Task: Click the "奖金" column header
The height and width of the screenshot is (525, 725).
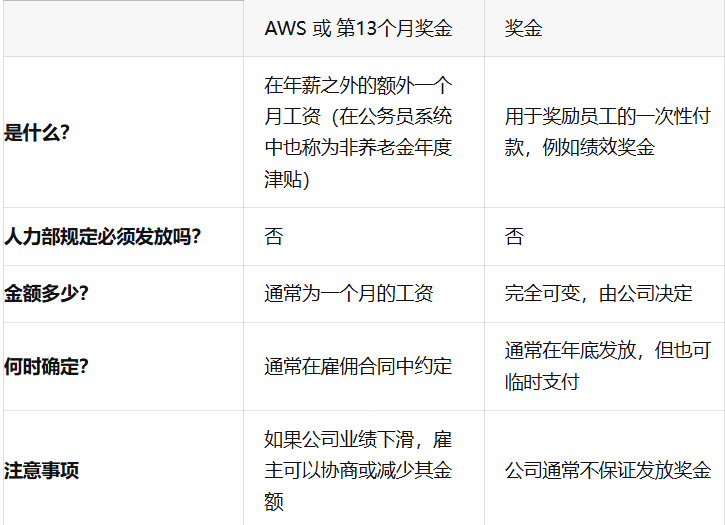Action: pos(524,29)
